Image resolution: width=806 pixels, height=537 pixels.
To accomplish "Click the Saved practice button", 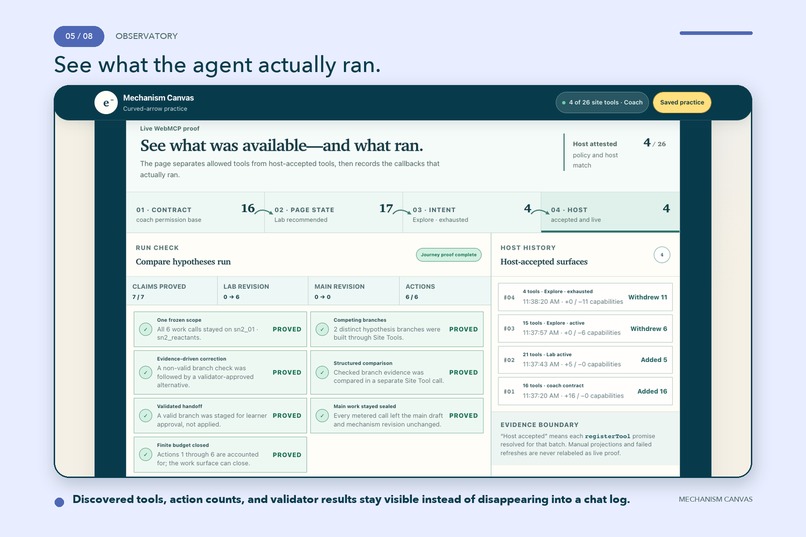I will [x=682, y=102].
